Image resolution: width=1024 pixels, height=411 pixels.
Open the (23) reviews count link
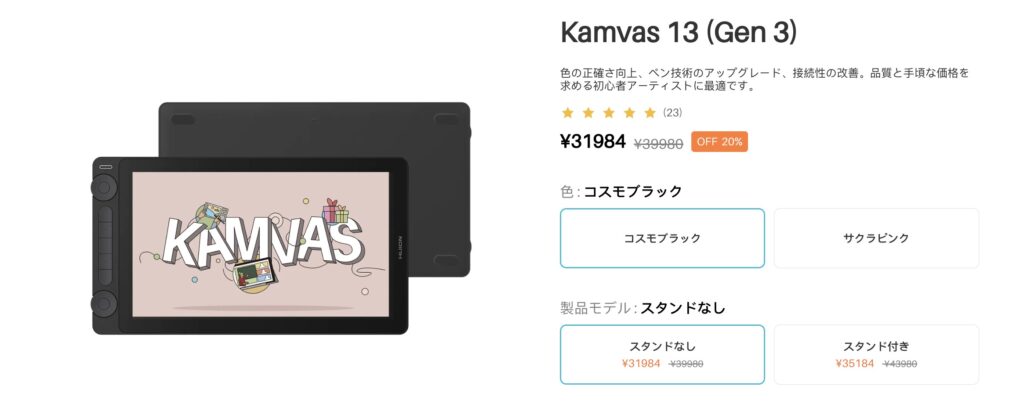[x=673, y=112]
